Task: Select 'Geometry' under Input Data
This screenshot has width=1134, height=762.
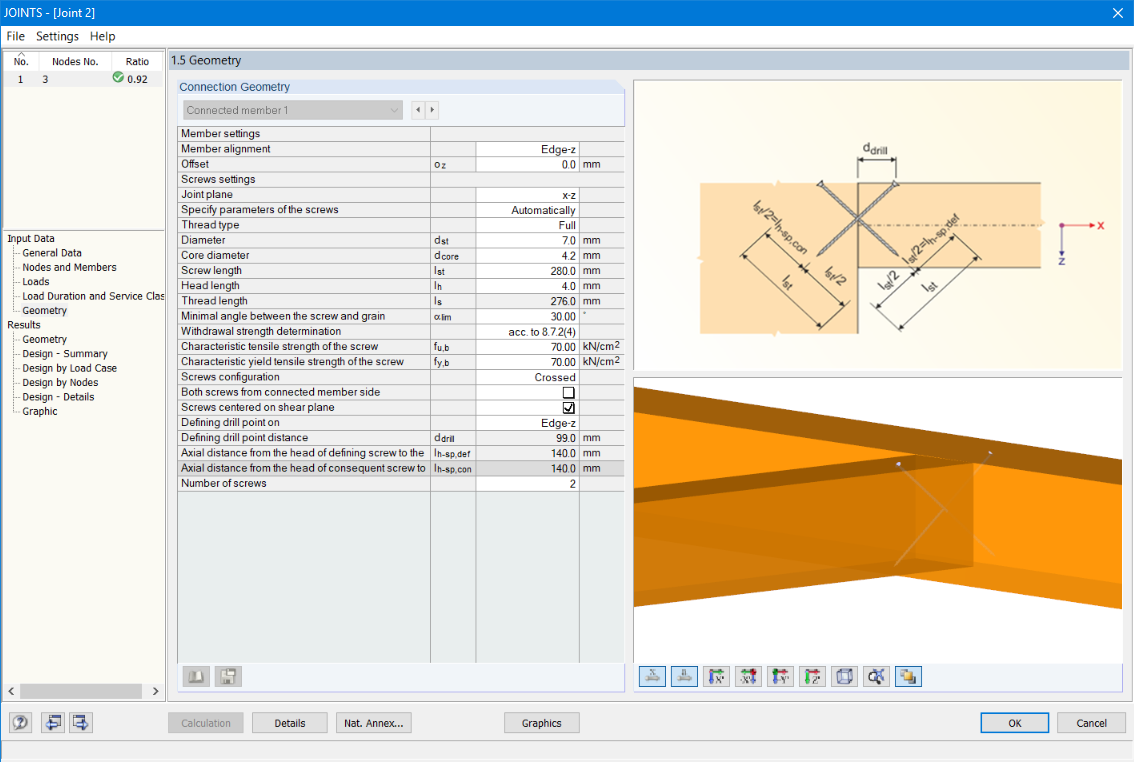Action: click(x=44, y=311)
